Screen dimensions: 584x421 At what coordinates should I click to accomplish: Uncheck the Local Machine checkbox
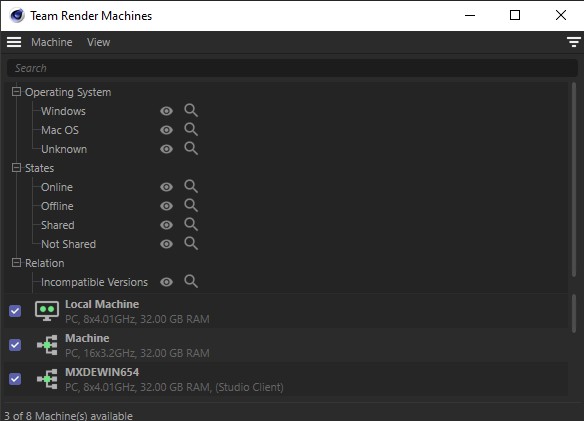(15, 311)
